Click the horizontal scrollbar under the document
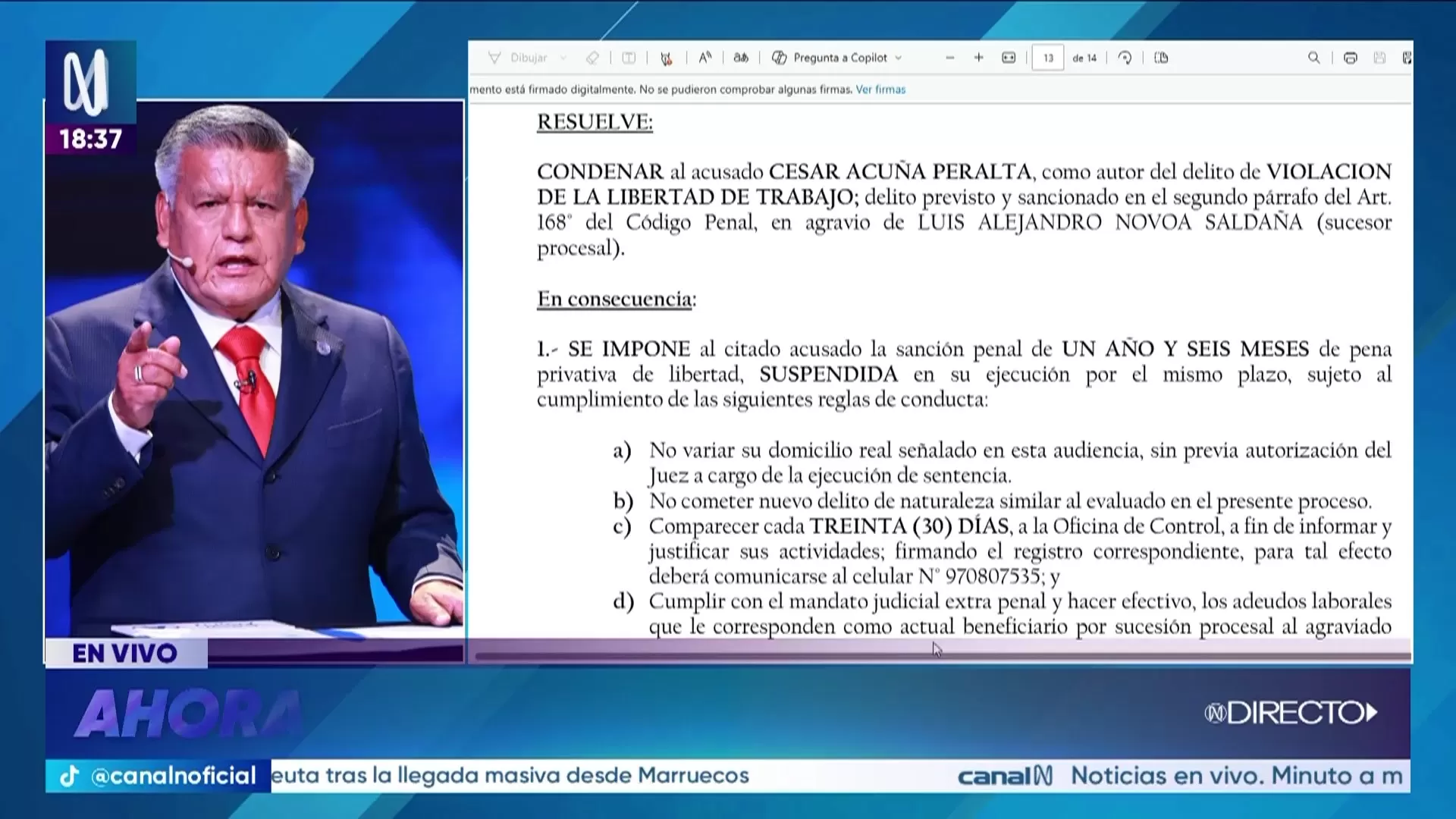This screenshot has width=1456, height=819. (x=942, y=656)
